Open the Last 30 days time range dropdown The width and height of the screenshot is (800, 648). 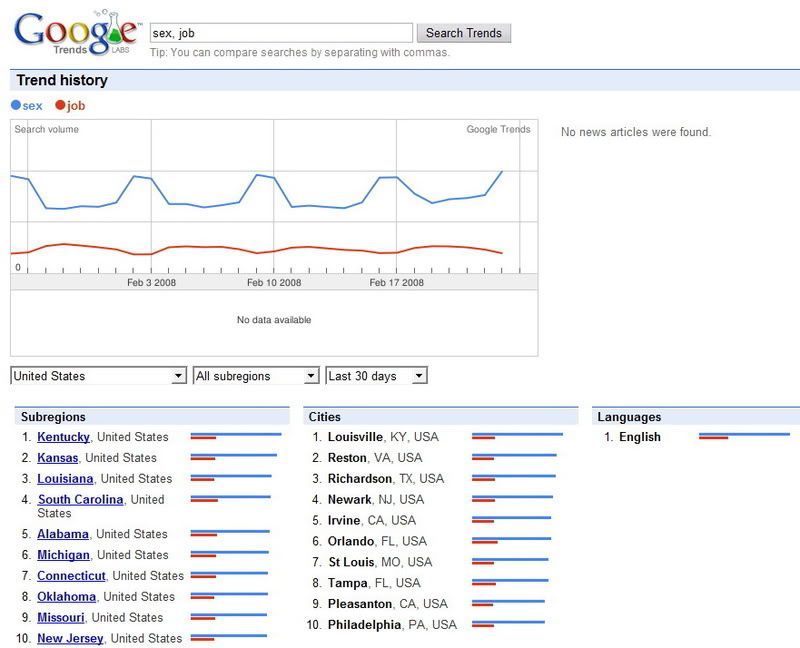tap(376, 376)
